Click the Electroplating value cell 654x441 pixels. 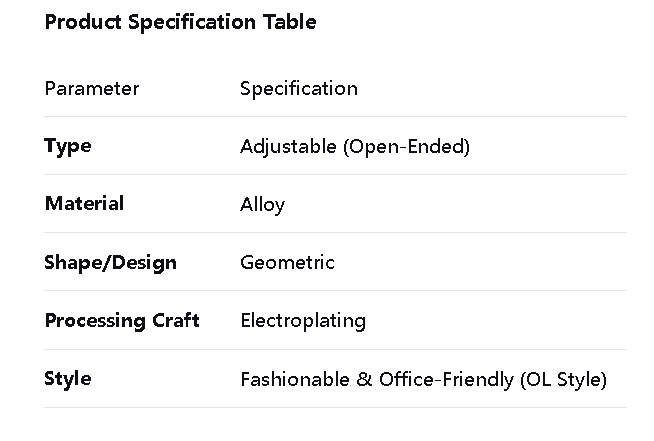click(303, 321)
